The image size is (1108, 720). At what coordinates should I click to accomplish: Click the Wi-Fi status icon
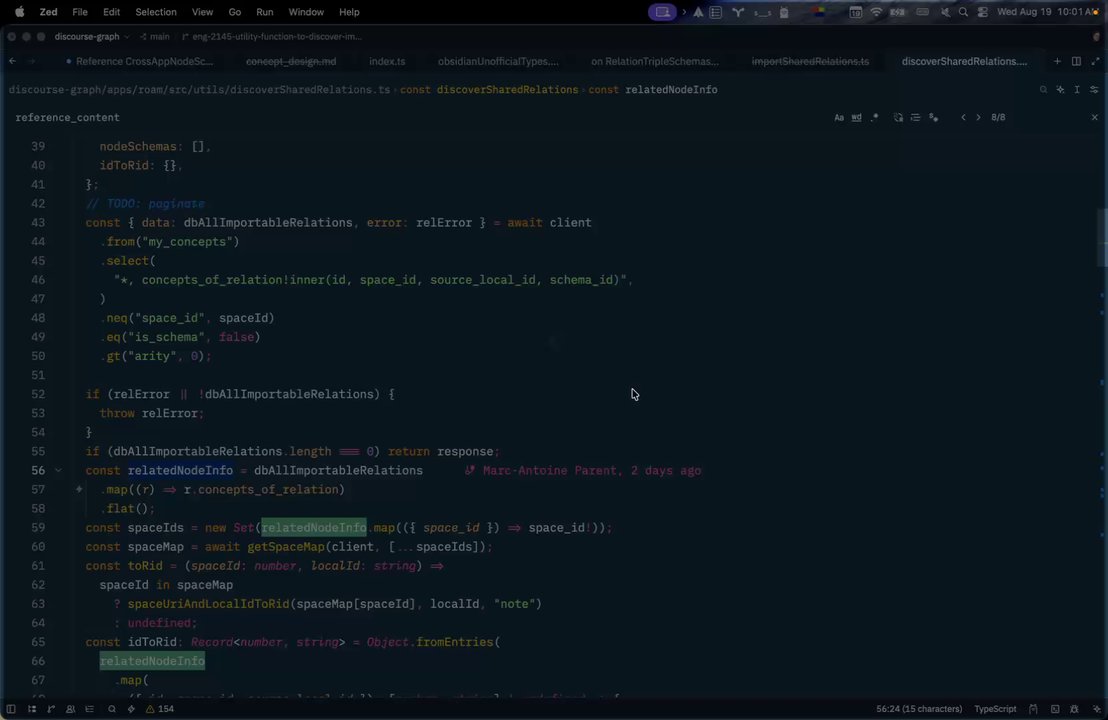point(876,12)
